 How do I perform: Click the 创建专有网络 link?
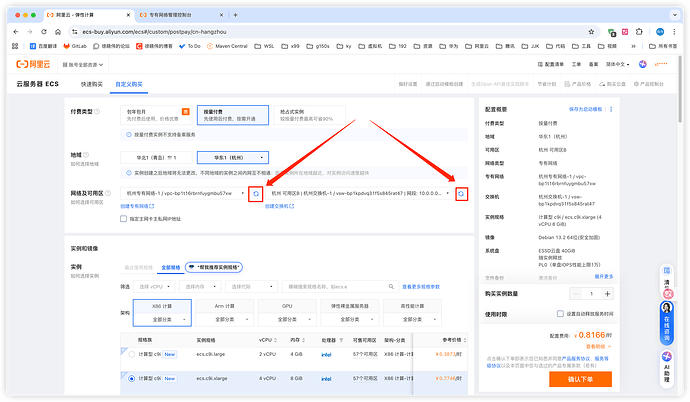point(137,206)
